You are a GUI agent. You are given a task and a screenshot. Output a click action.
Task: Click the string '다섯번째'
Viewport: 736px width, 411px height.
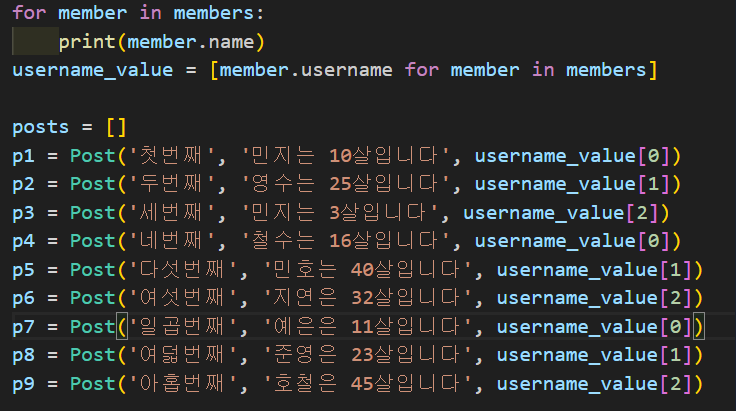tap(183, 270)
